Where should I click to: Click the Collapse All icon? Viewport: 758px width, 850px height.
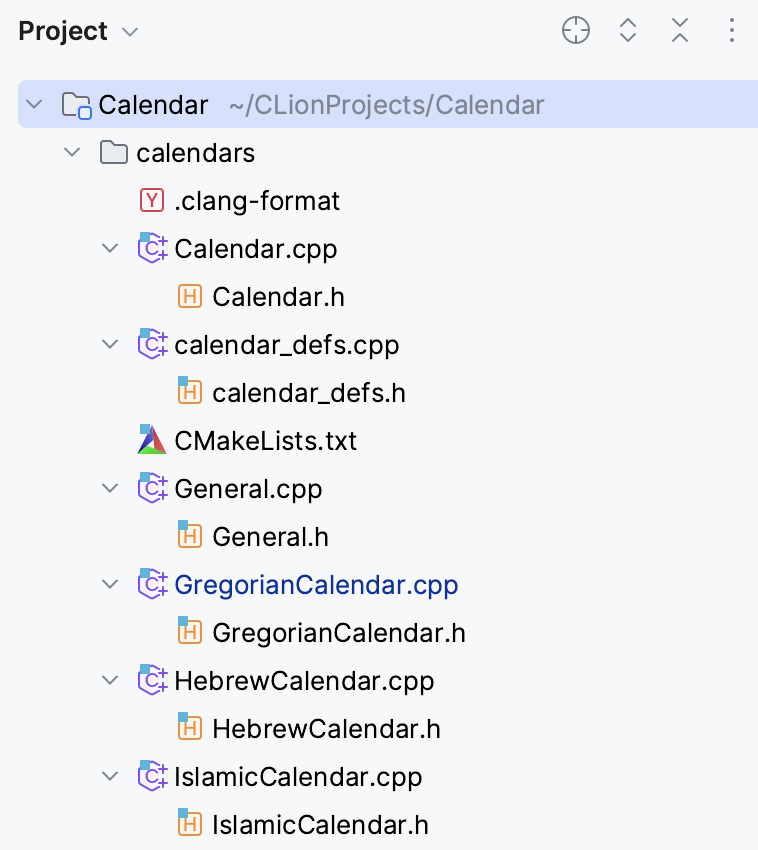pos(680,31)
